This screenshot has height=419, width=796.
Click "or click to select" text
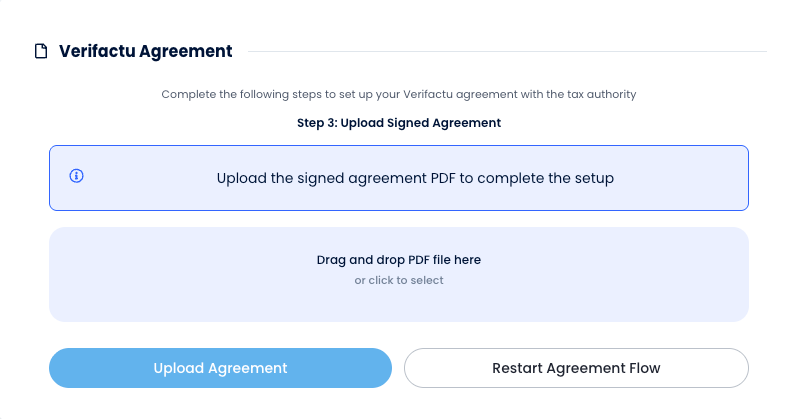(398, 281)
